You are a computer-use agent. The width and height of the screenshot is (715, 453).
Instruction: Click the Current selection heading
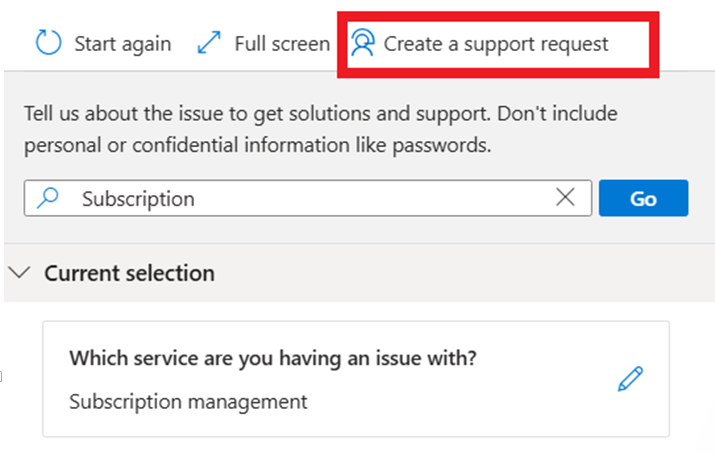pyautogui.click(x=129, y=272)
